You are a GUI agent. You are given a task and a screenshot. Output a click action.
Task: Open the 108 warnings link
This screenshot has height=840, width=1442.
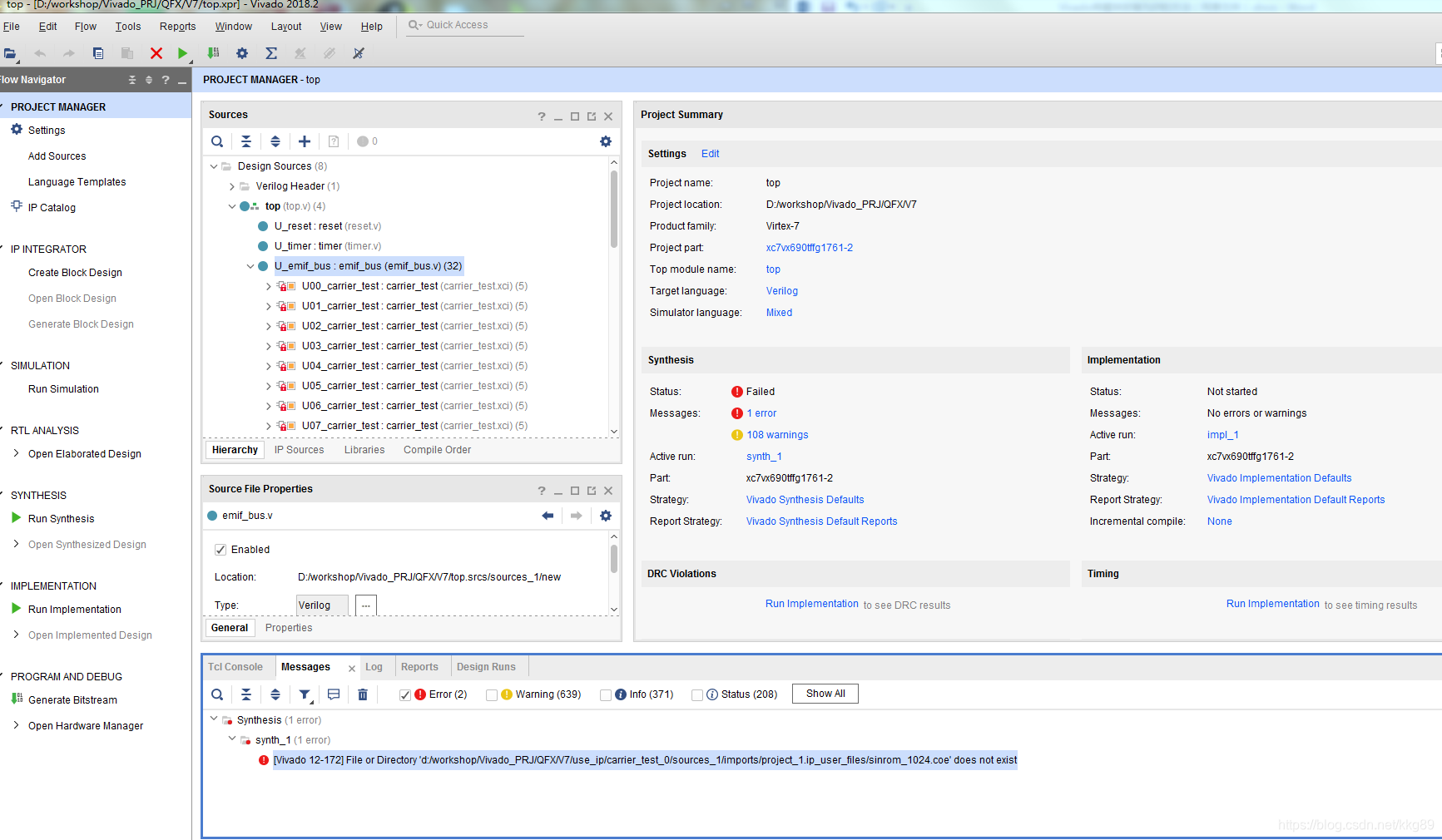(x=777, y=435)
